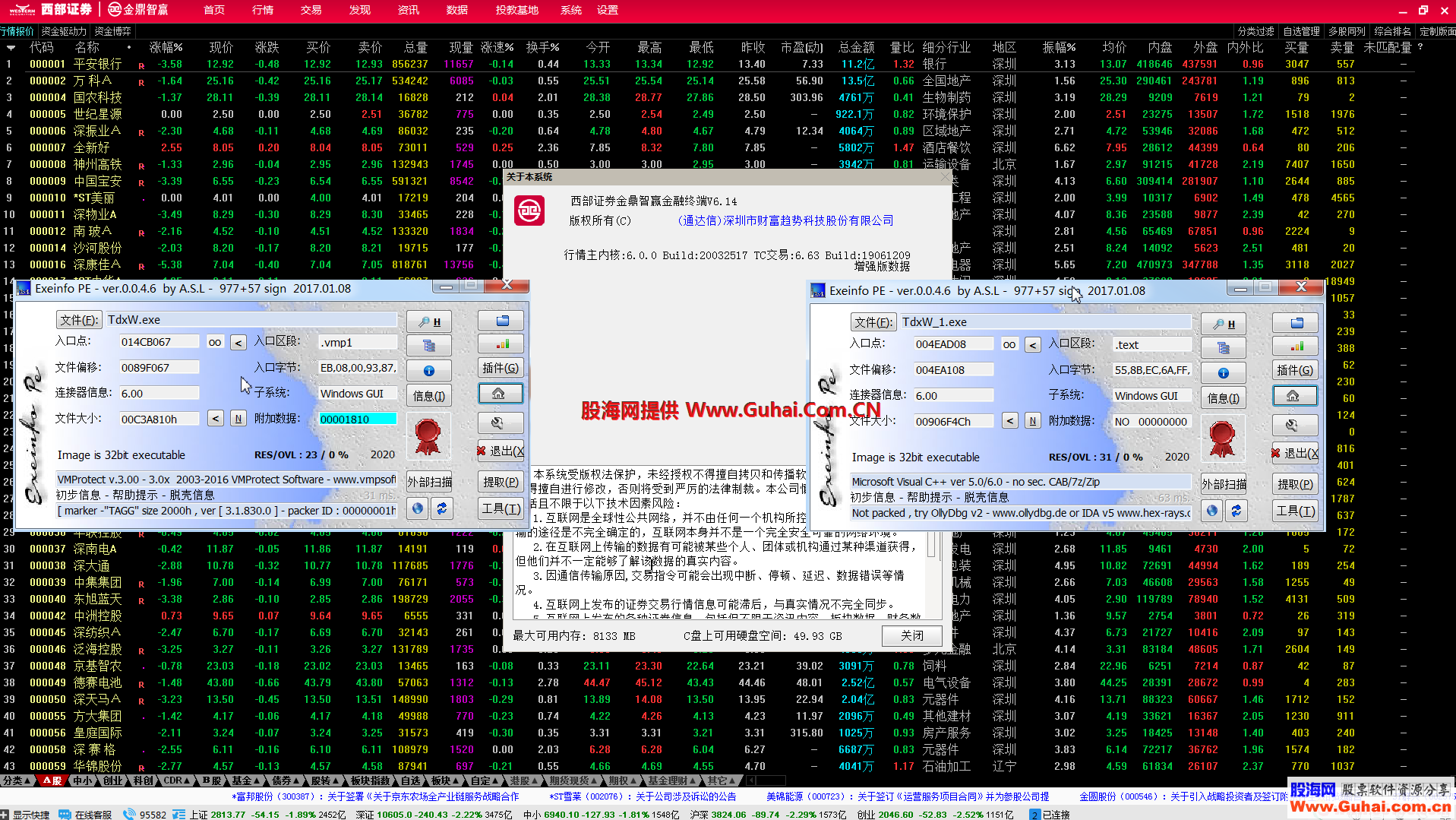Expand 板块 tab dropdown at bottom

pos(445,780)
